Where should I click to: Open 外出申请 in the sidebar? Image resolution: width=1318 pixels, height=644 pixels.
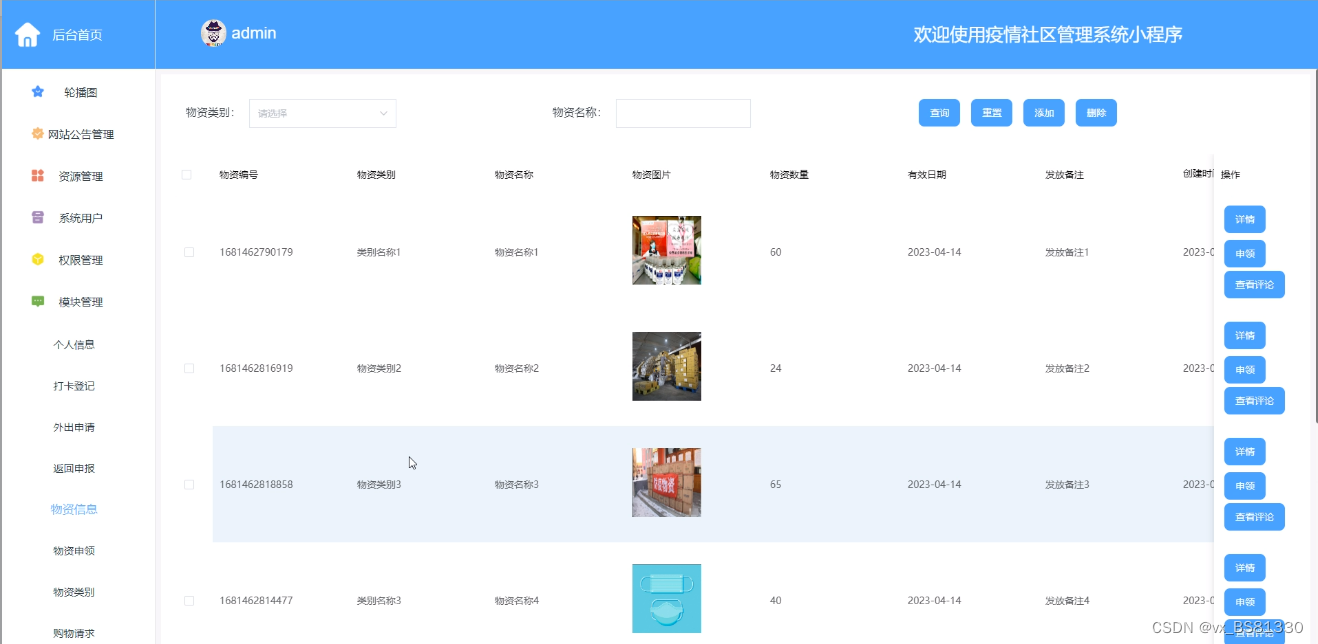(74, 427)
